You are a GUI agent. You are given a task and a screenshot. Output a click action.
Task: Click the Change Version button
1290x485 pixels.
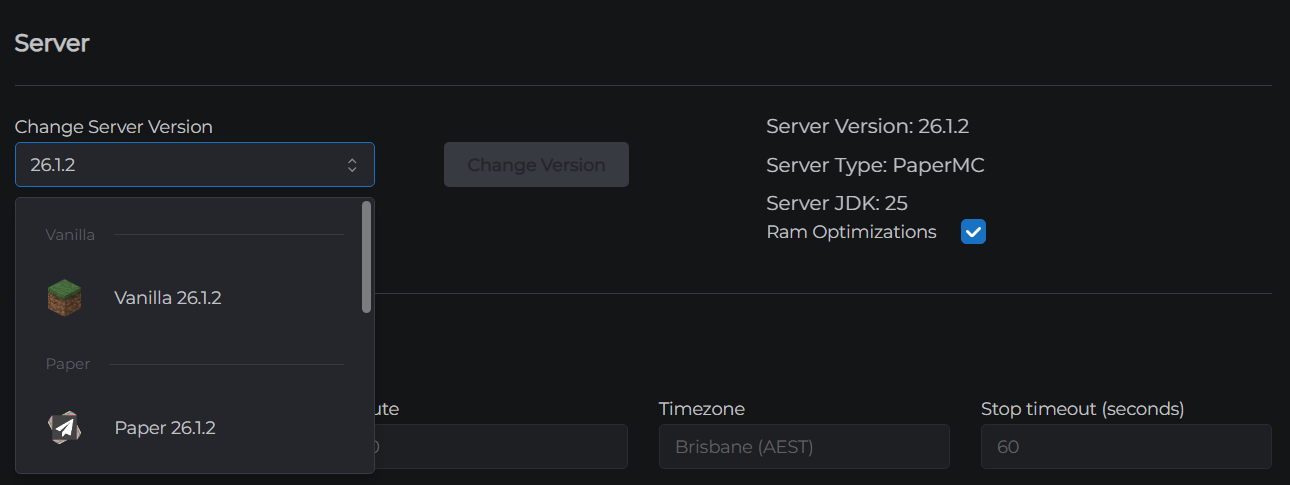coord(536,165)
